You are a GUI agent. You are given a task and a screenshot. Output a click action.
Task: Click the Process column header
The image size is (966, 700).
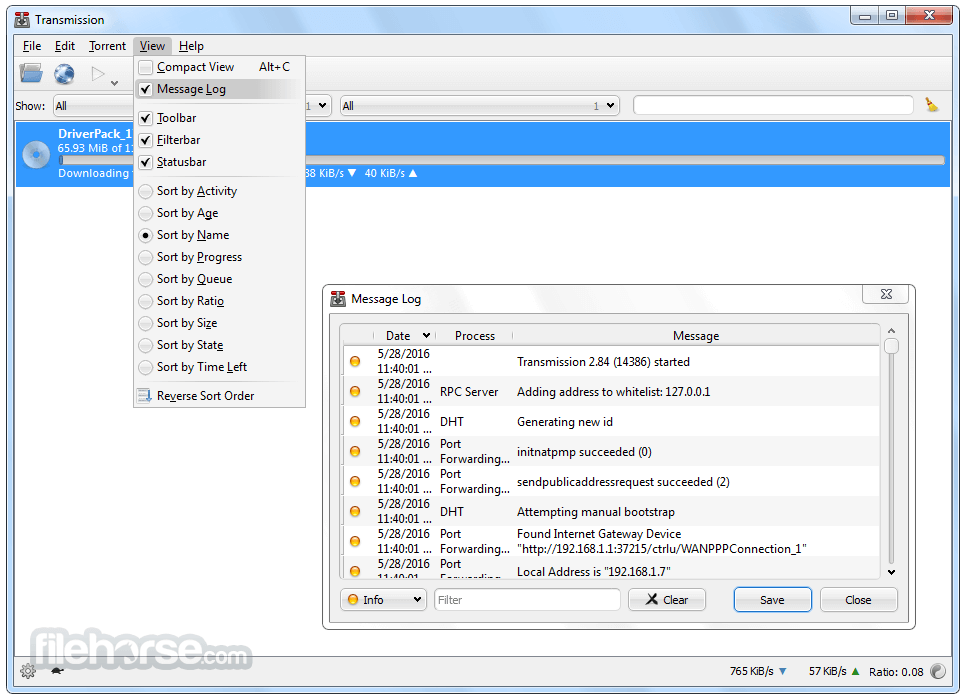[474, 336]
